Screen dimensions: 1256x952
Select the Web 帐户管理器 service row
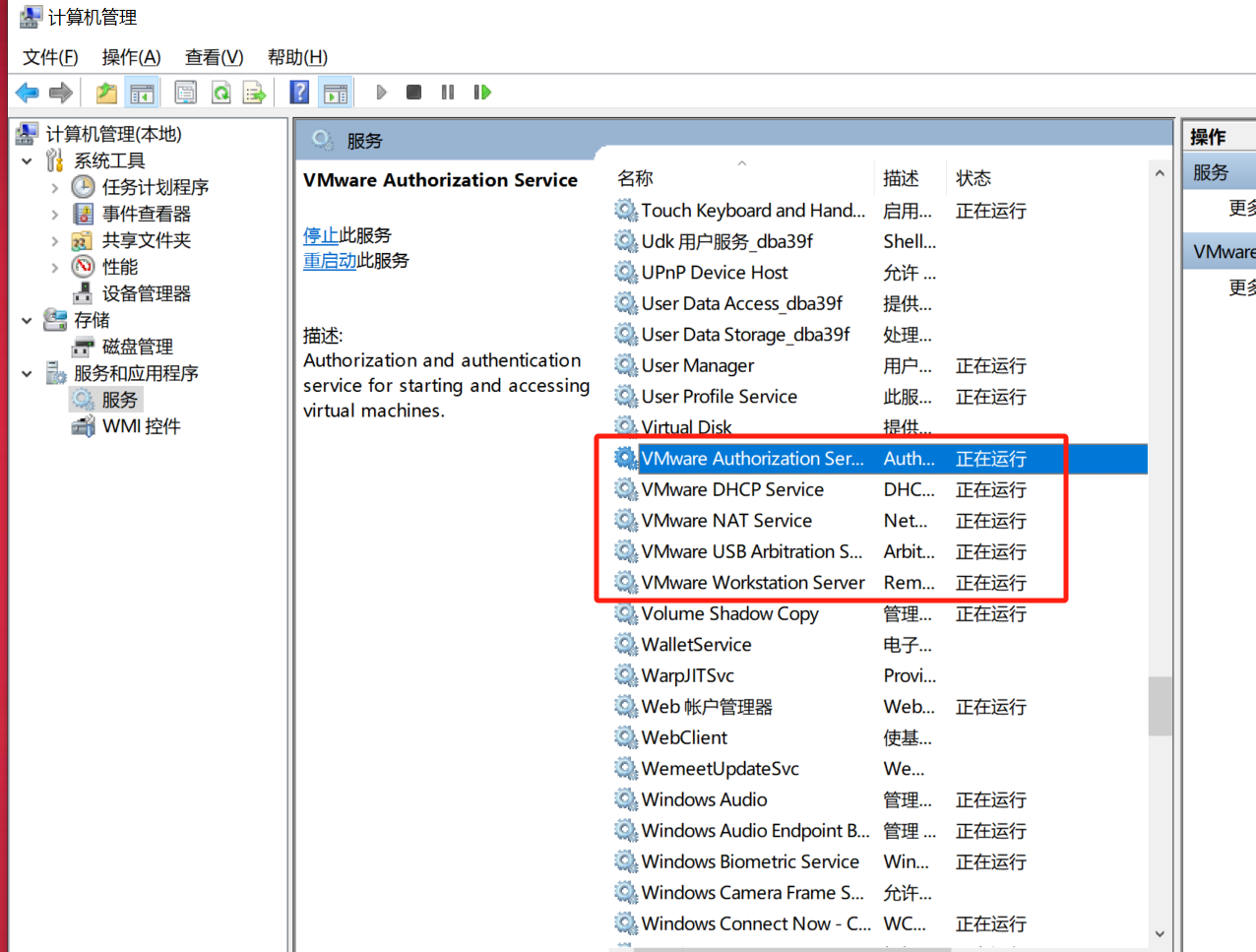click(x=879, y=707)
